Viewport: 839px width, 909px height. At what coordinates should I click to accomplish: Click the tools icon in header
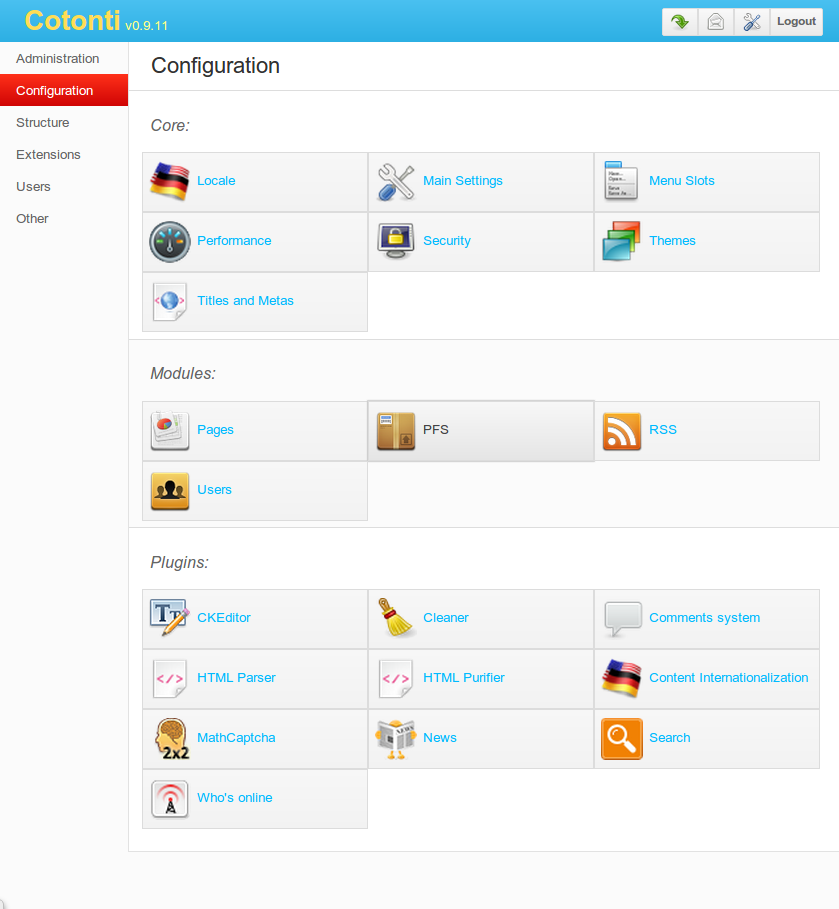(x=752, y=22)
